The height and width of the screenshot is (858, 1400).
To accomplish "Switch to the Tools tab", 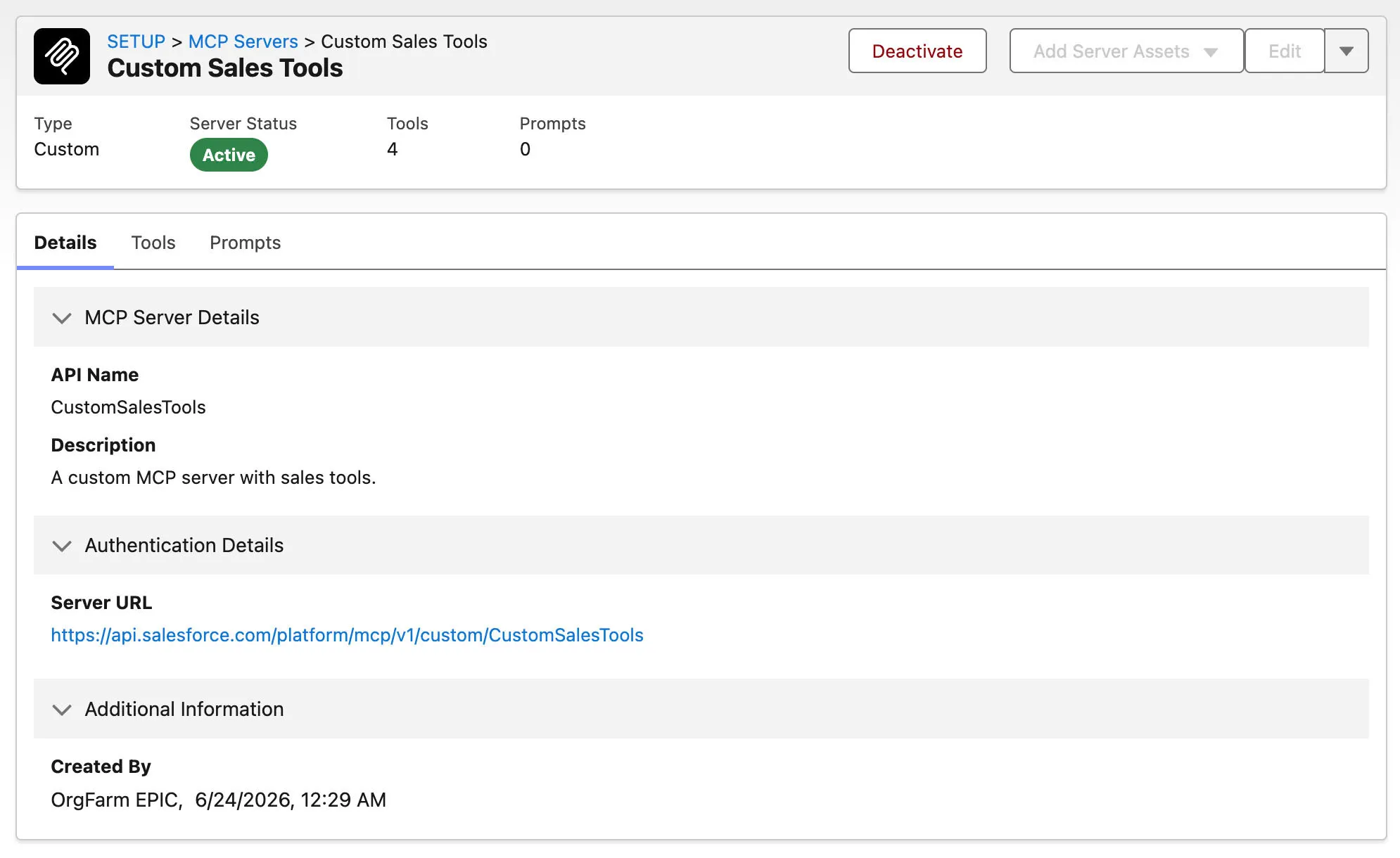I will point(153,243).
